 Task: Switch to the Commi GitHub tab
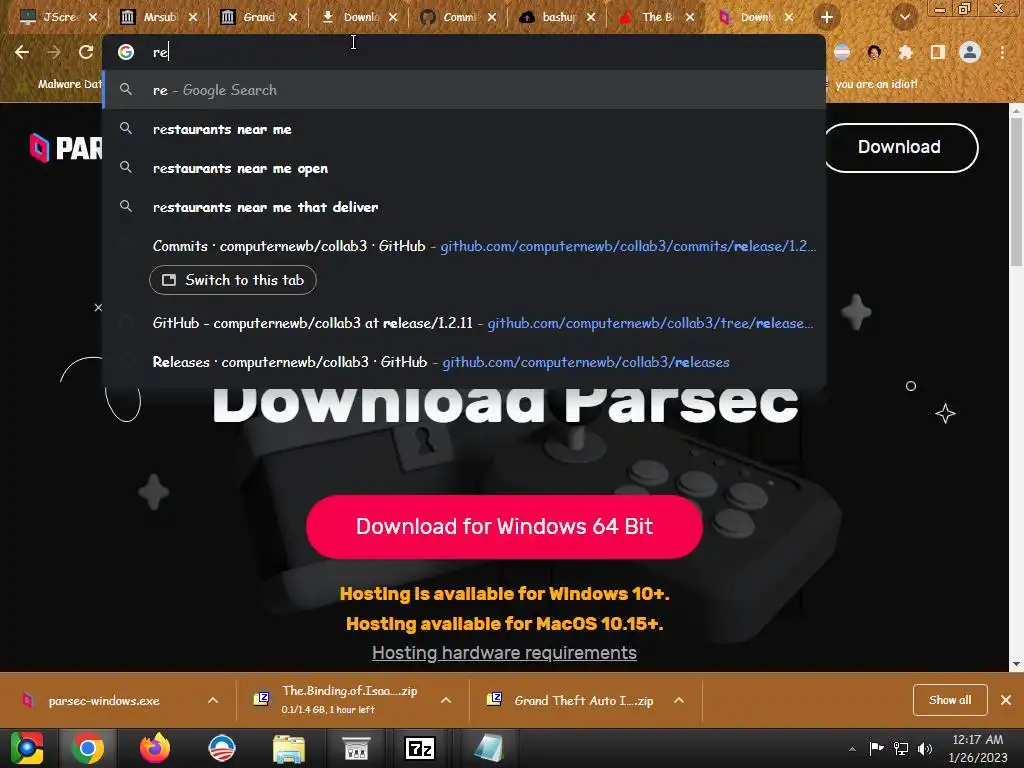click(x=458, y=17)
